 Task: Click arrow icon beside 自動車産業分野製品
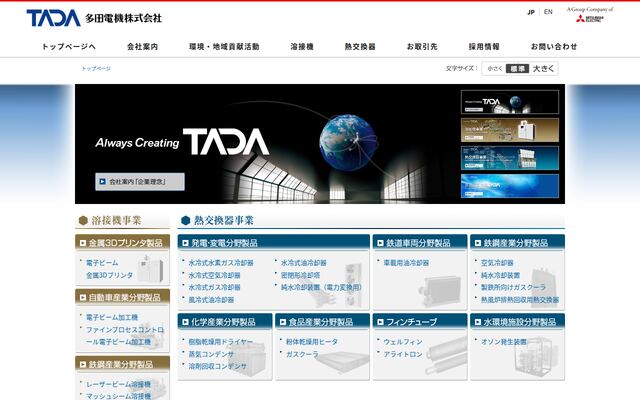coord(83,298)
